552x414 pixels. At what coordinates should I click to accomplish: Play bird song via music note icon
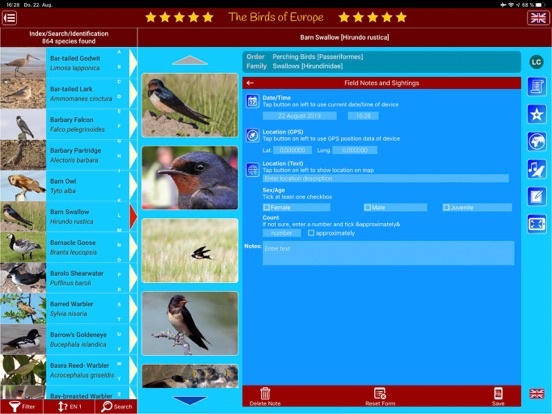pos(537,169)
